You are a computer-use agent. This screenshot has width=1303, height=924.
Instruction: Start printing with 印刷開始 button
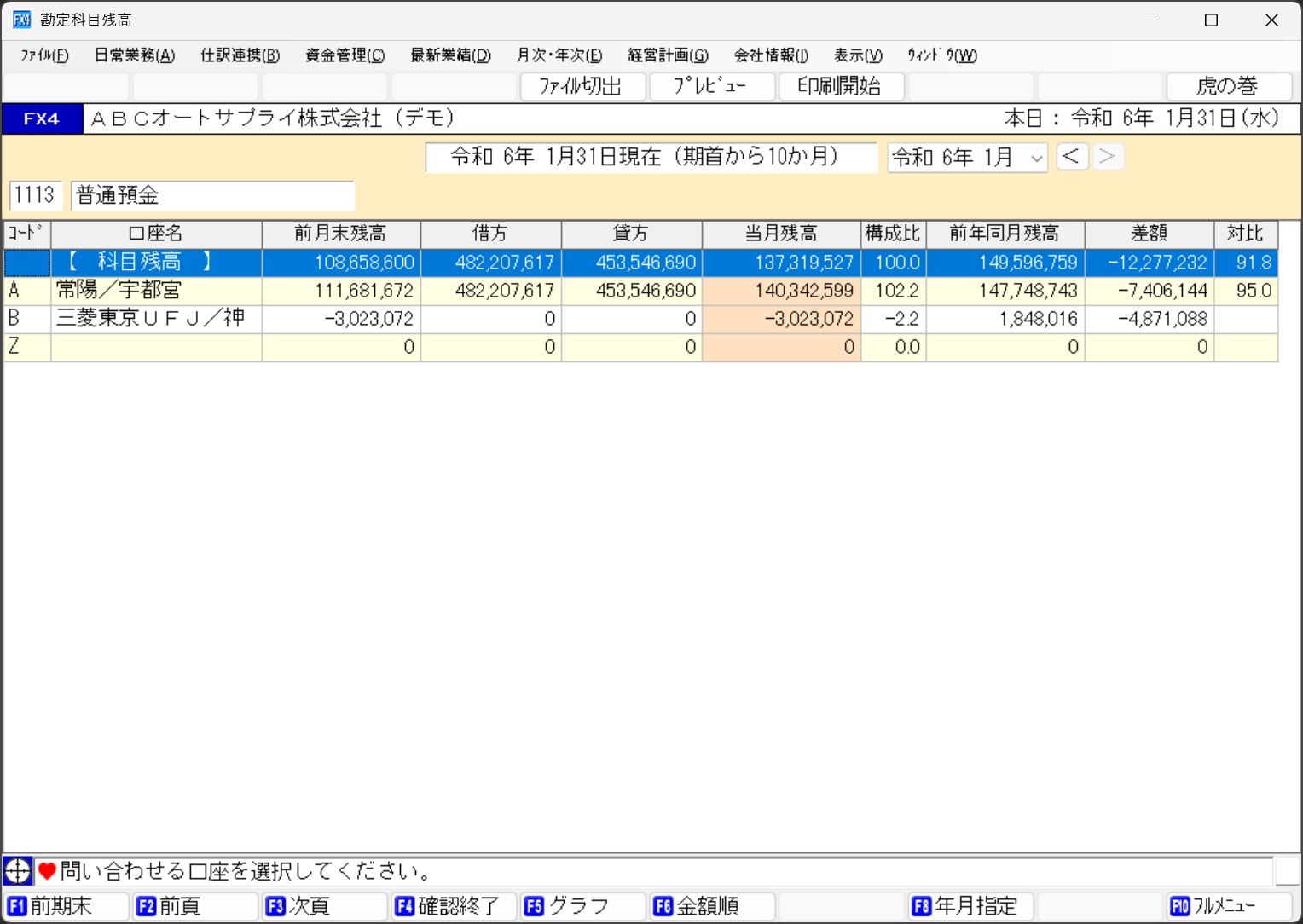(x=840, y=86)
